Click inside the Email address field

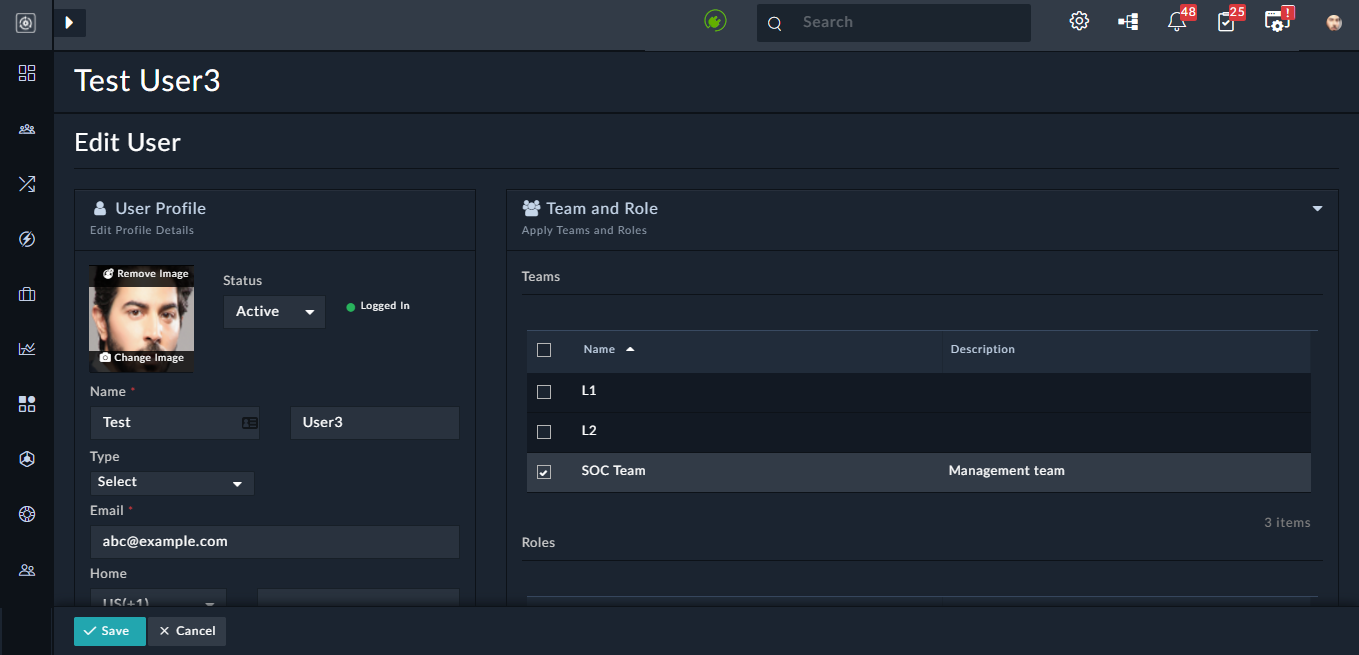click(274, 541)
